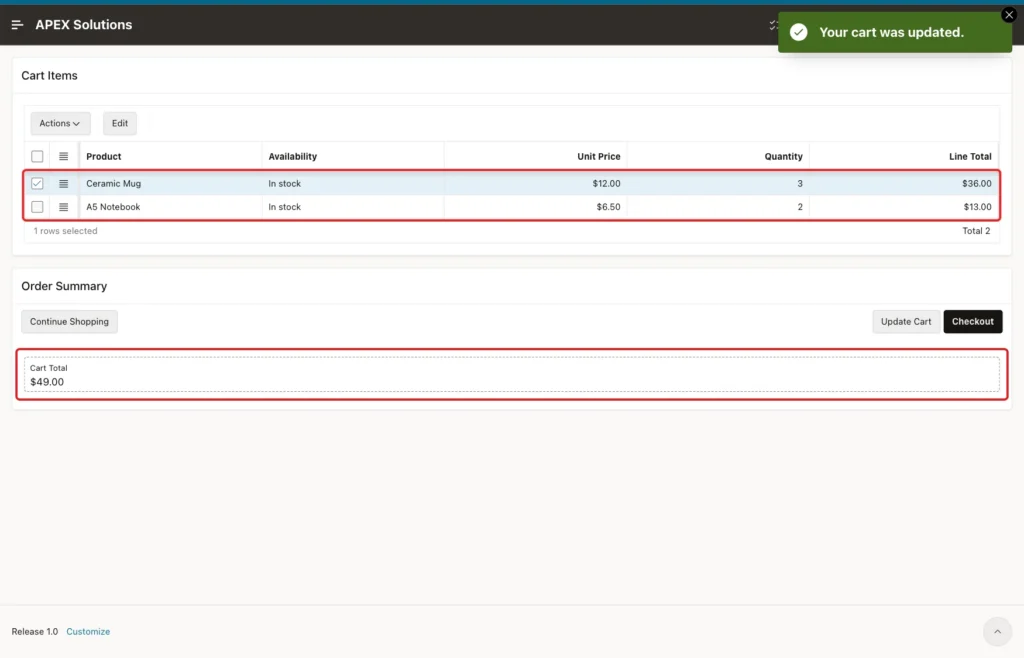Image resolution: width=1024 pixels, height=658 pixels.
Task: Open the Customize link in footer
Action: pos(88,632)
